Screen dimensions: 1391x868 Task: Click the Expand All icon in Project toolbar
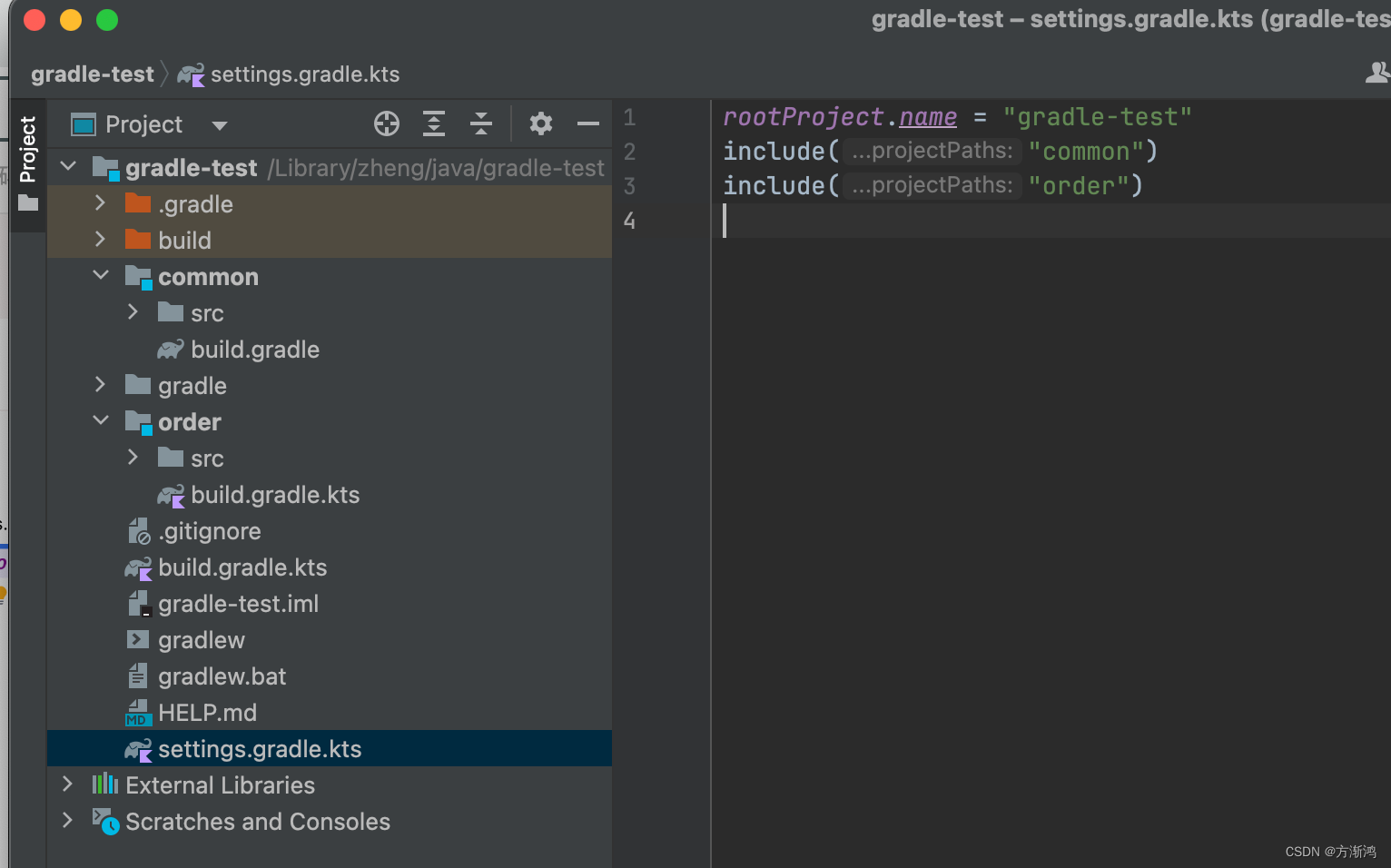pyautogui.click(x=434, y=123)
